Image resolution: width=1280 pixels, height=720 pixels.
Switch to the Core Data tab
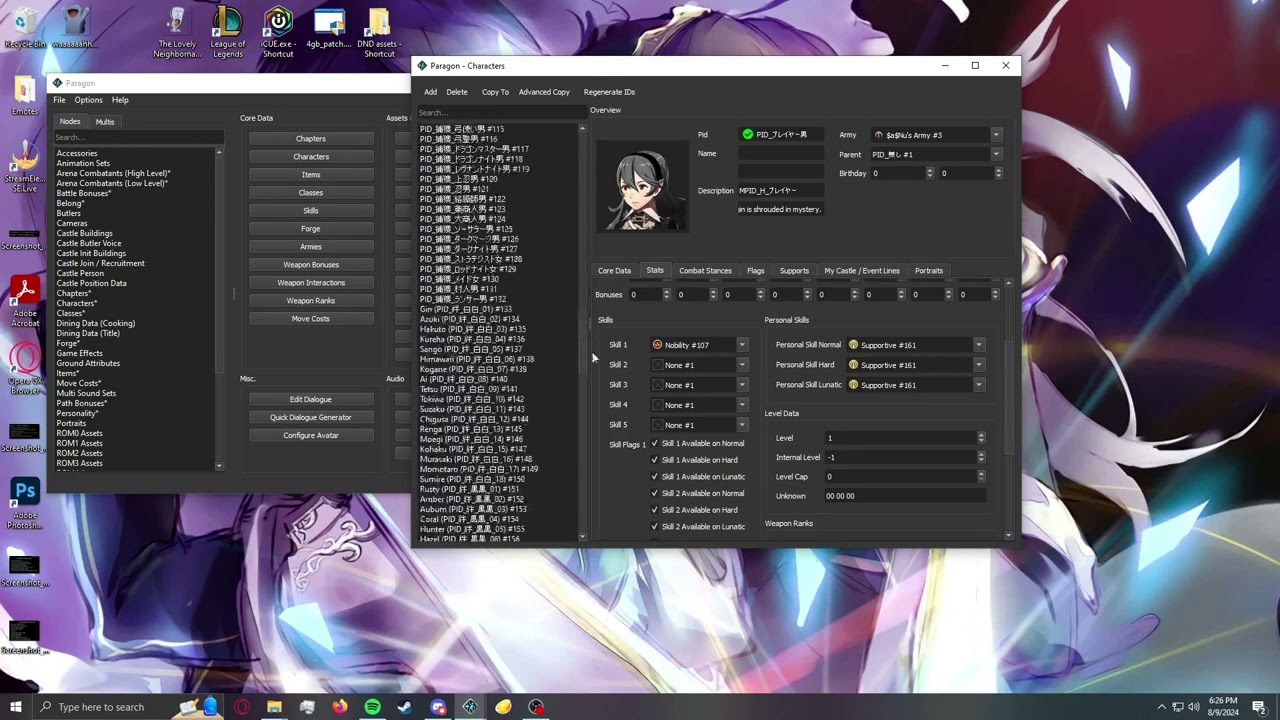click(614, 271)
